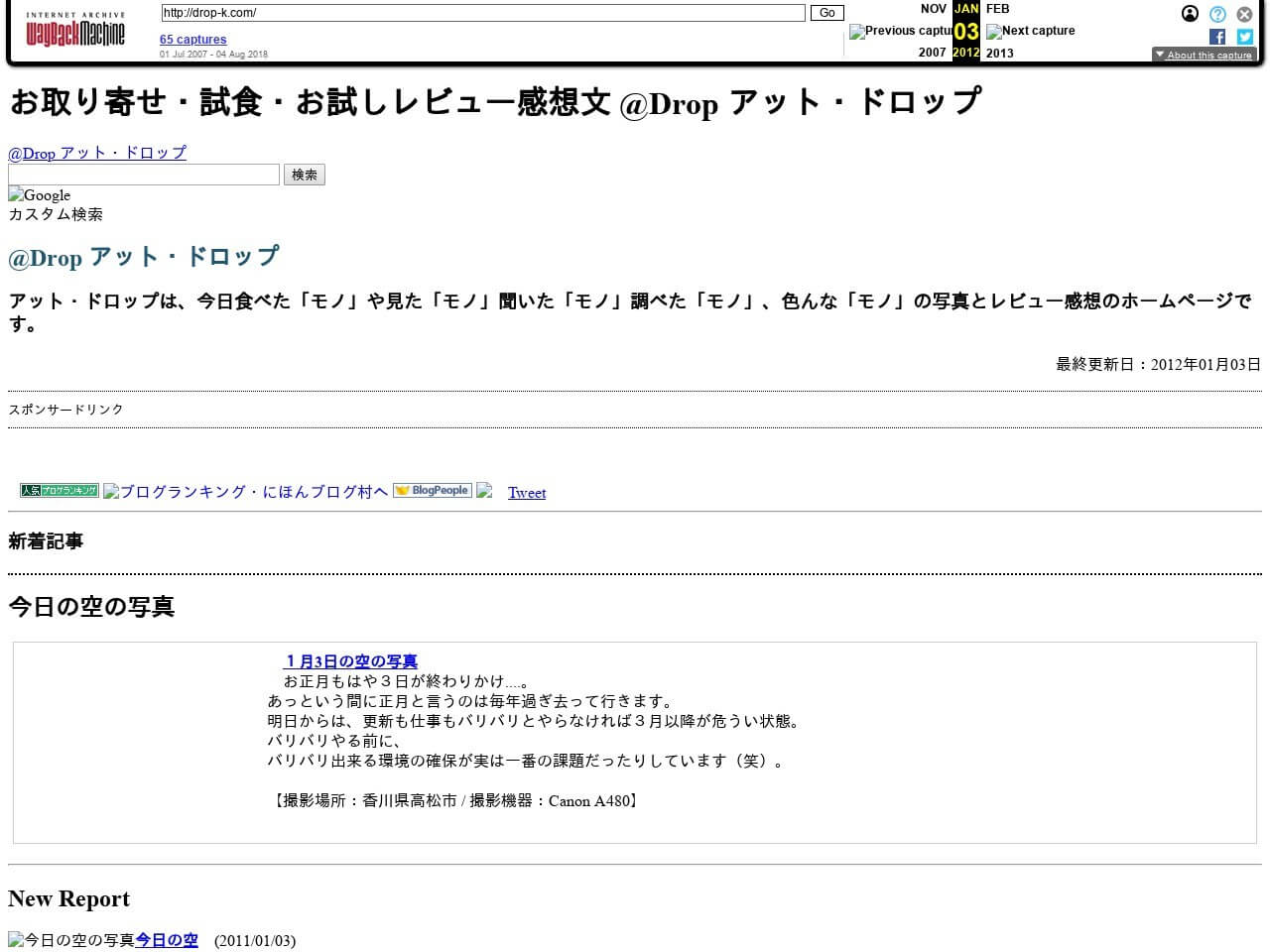Screen dimensions: 1270x952
Task: Share this capture on Facebook
Action: coord(1217,37)
